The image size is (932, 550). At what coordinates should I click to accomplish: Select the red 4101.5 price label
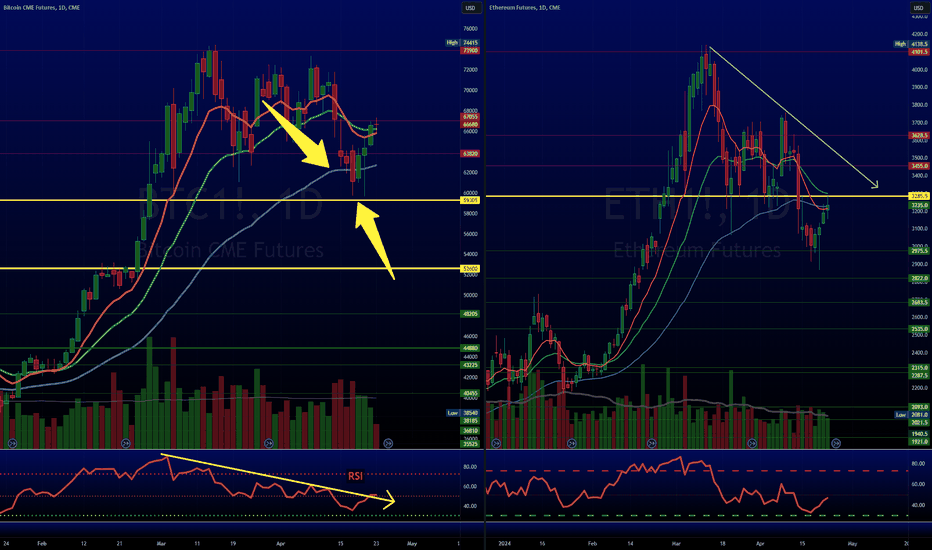pyautogui.click(x=919, y=52)
